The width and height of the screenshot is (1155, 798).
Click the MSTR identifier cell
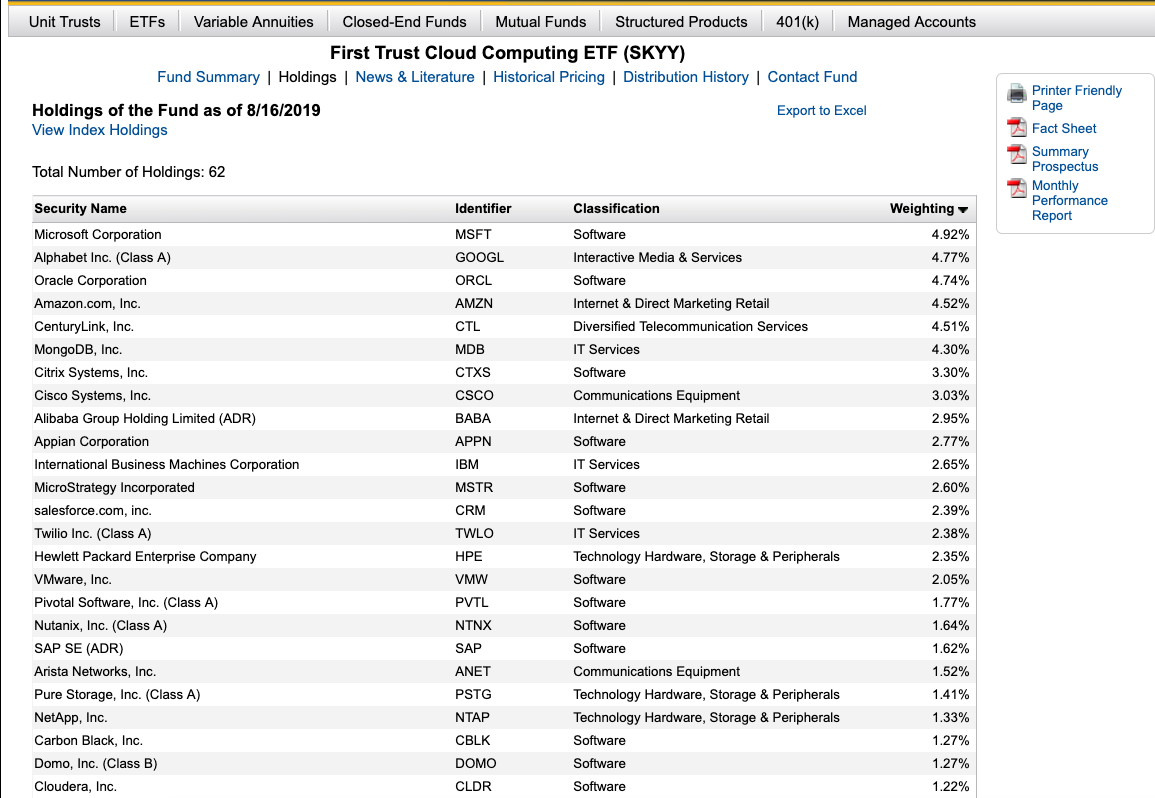click(474, 488)
